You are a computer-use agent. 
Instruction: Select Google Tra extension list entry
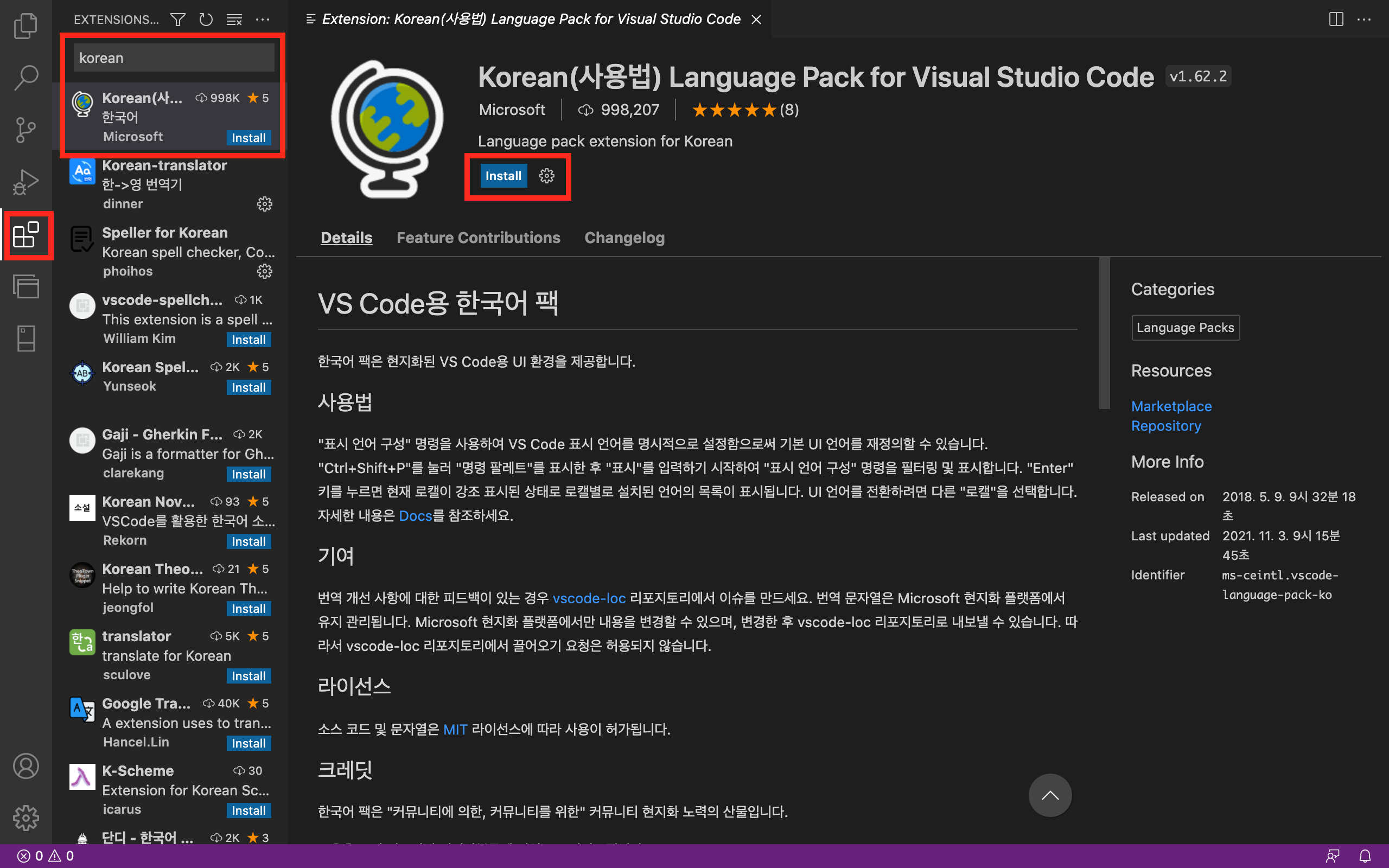(170, 722)
